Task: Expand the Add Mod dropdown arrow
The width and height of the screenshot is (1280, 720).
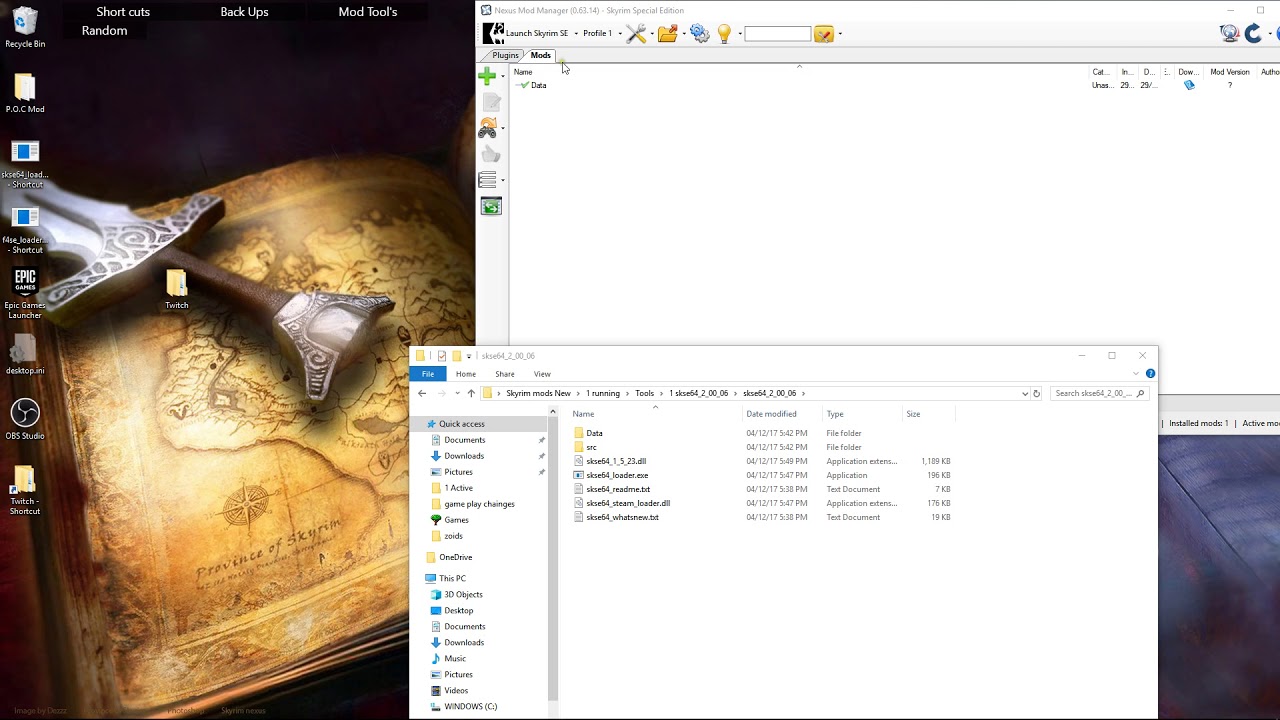Action: (502, 77)
